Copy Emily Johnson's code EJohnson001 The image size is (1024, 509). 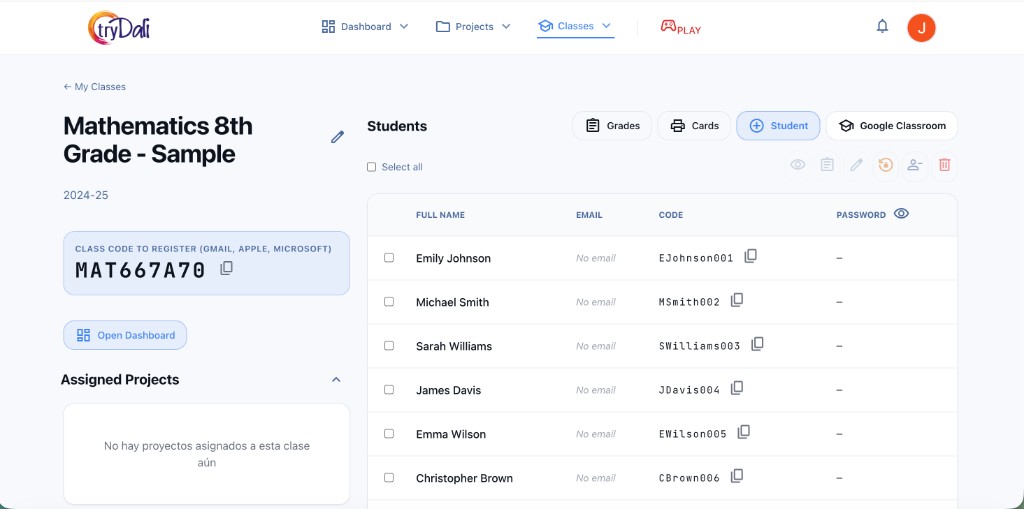point(750,257)
